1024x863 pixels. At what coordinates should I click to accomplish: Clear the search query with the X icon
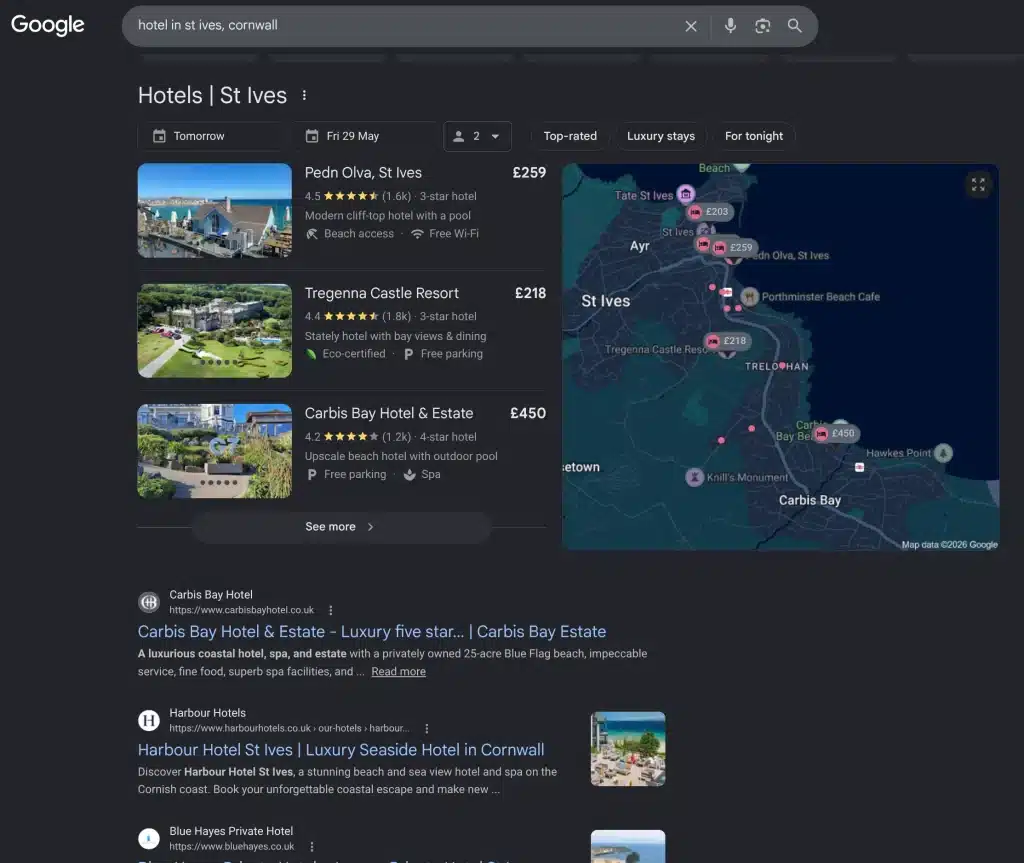pyautogui.click(x=690, y=26)
